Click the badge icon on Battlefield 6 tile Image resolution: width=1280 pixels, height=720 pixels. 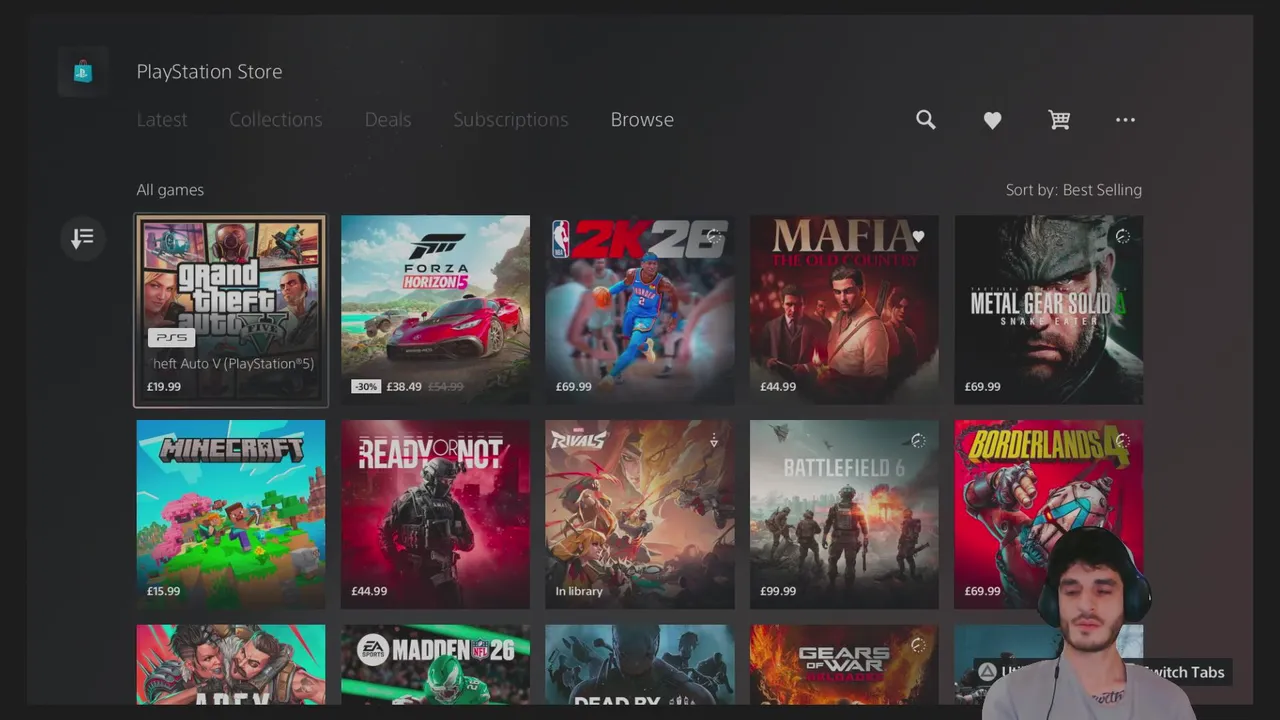tap(918, 441)
